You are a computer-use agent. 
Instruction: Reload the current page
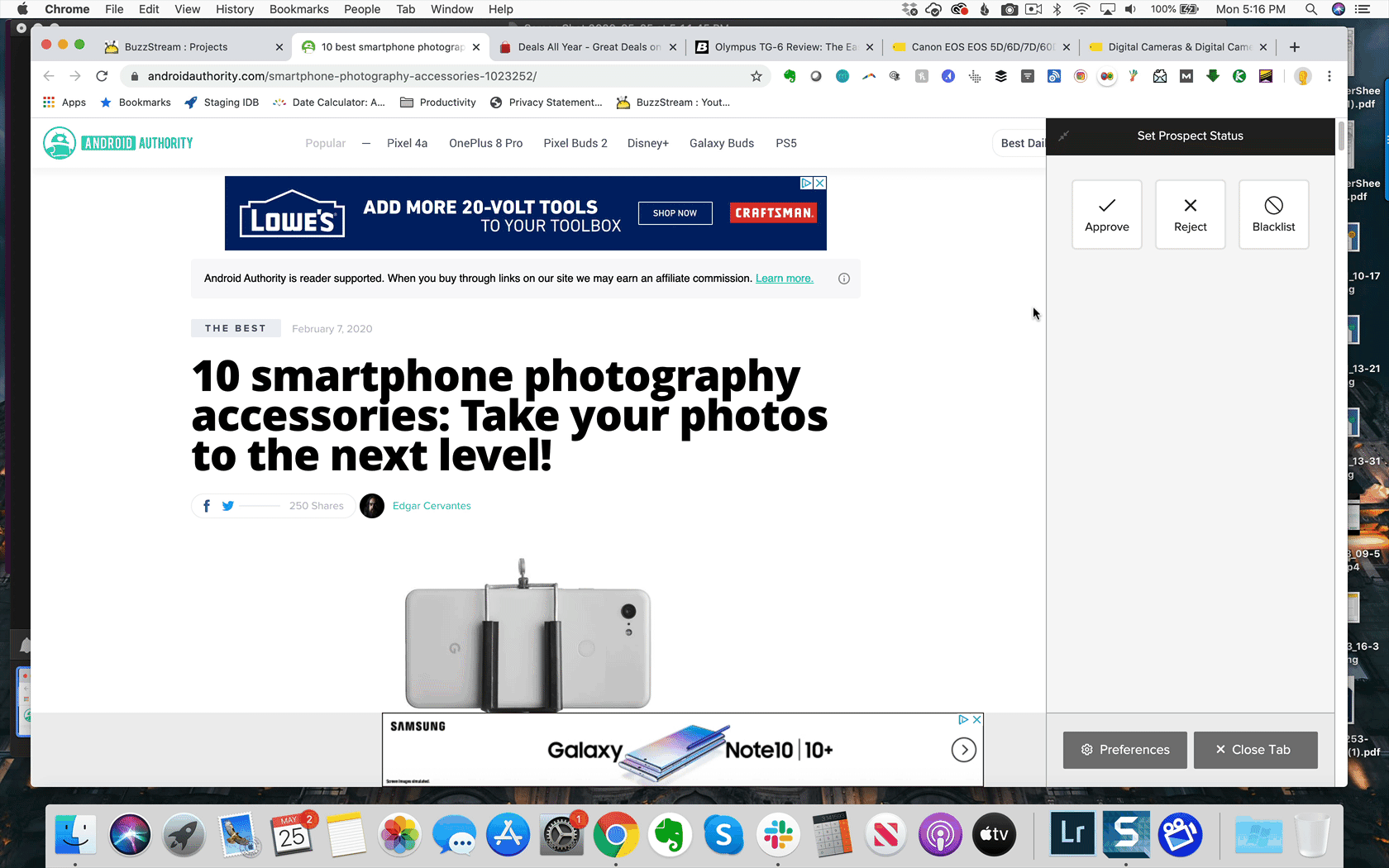click(x=102, y=76)
